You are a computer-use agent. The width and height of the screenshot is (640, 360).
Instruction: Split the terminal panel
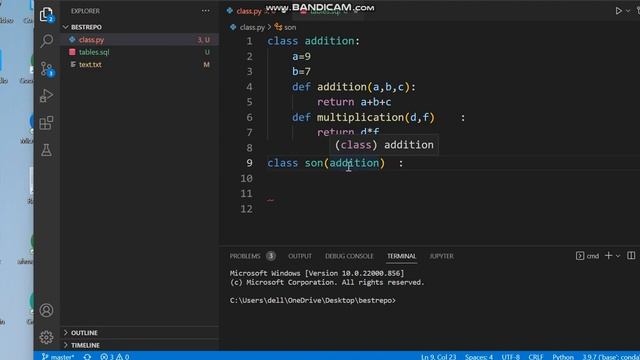point(631,256)
